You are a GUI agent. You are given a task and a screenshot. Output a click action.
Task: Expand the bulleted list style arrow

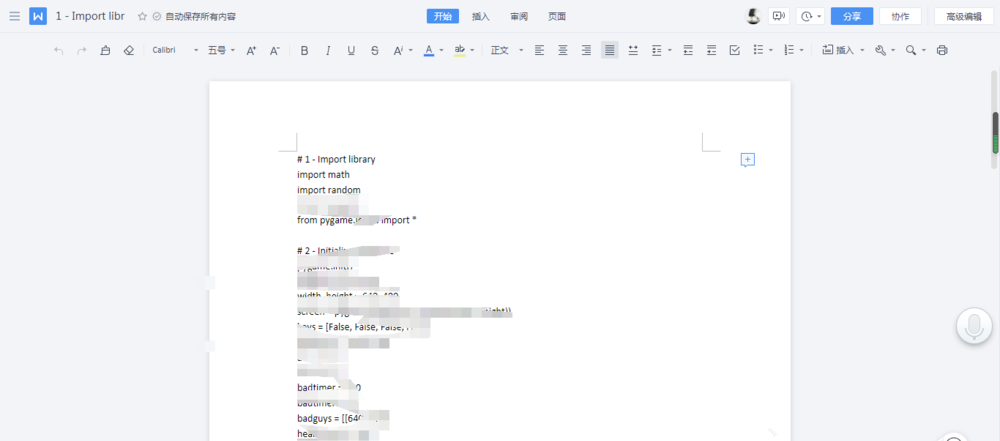pos(771,50)
